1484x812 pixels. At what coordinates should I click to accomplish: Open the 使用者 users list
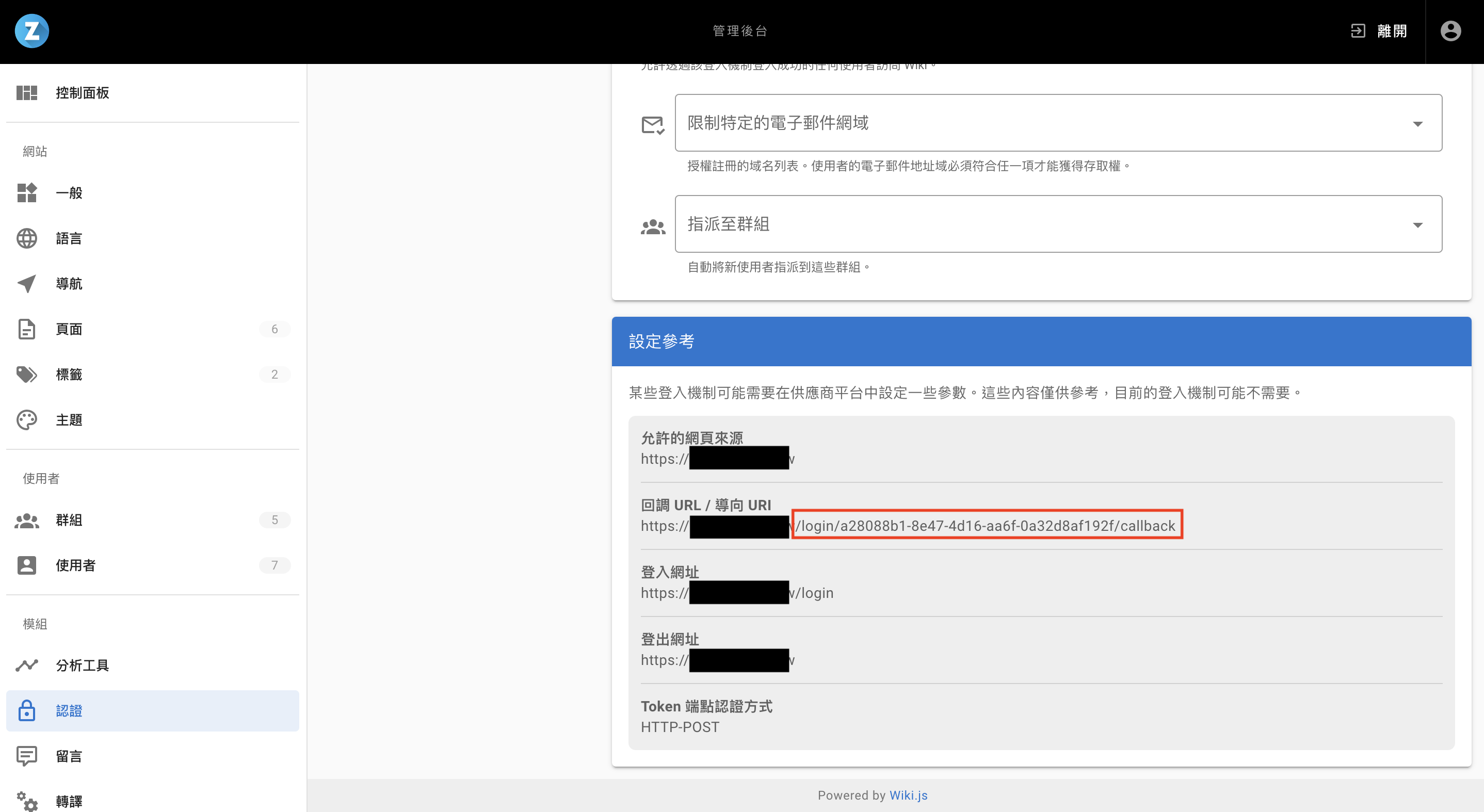(153, 565)
